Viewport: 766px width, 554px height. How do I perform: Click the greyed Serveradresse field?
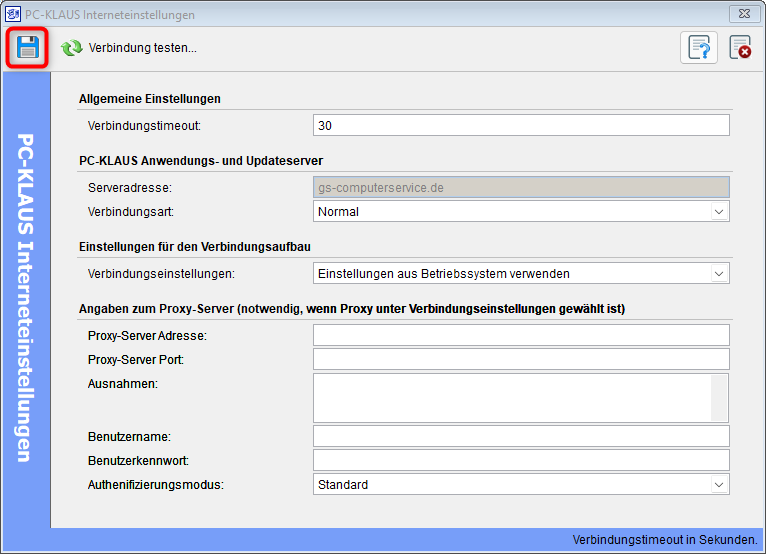pos(521,188)
